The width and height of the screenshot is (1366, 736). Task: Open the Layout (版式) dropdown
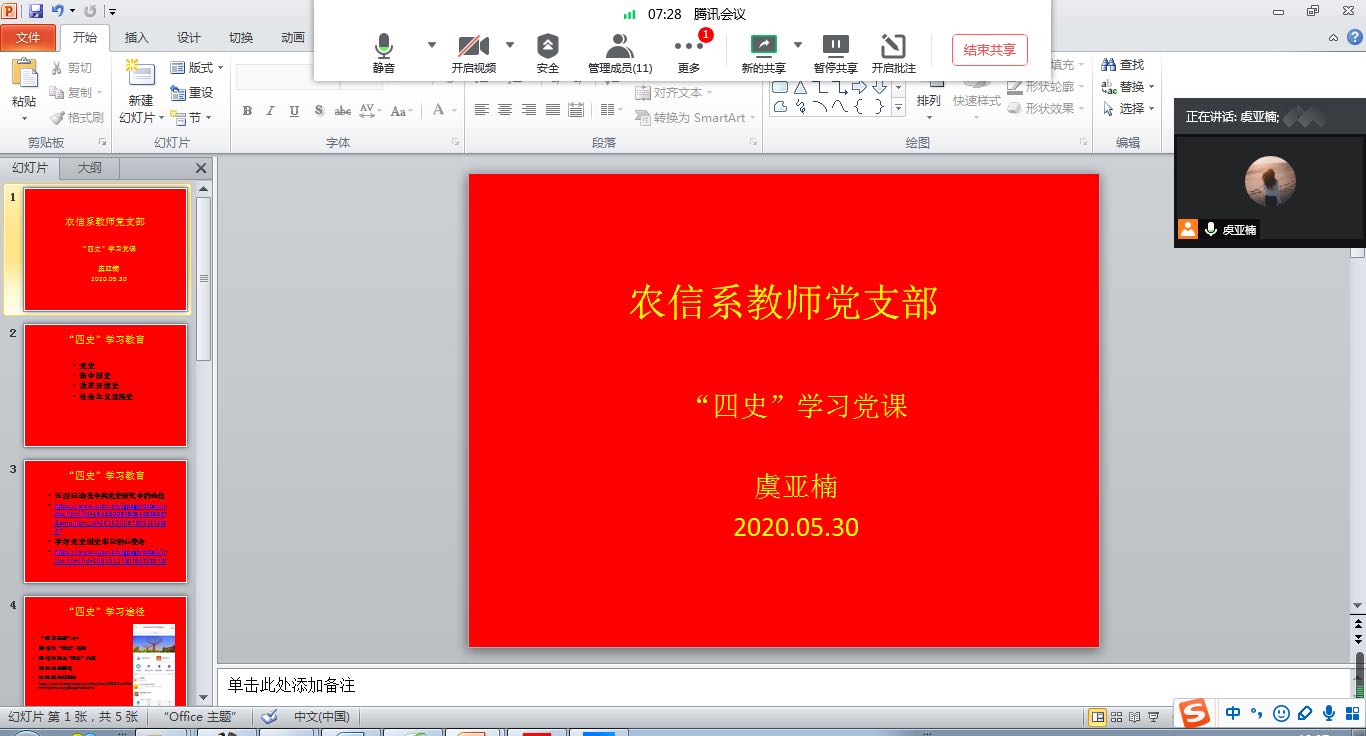(x=197, y=68)
